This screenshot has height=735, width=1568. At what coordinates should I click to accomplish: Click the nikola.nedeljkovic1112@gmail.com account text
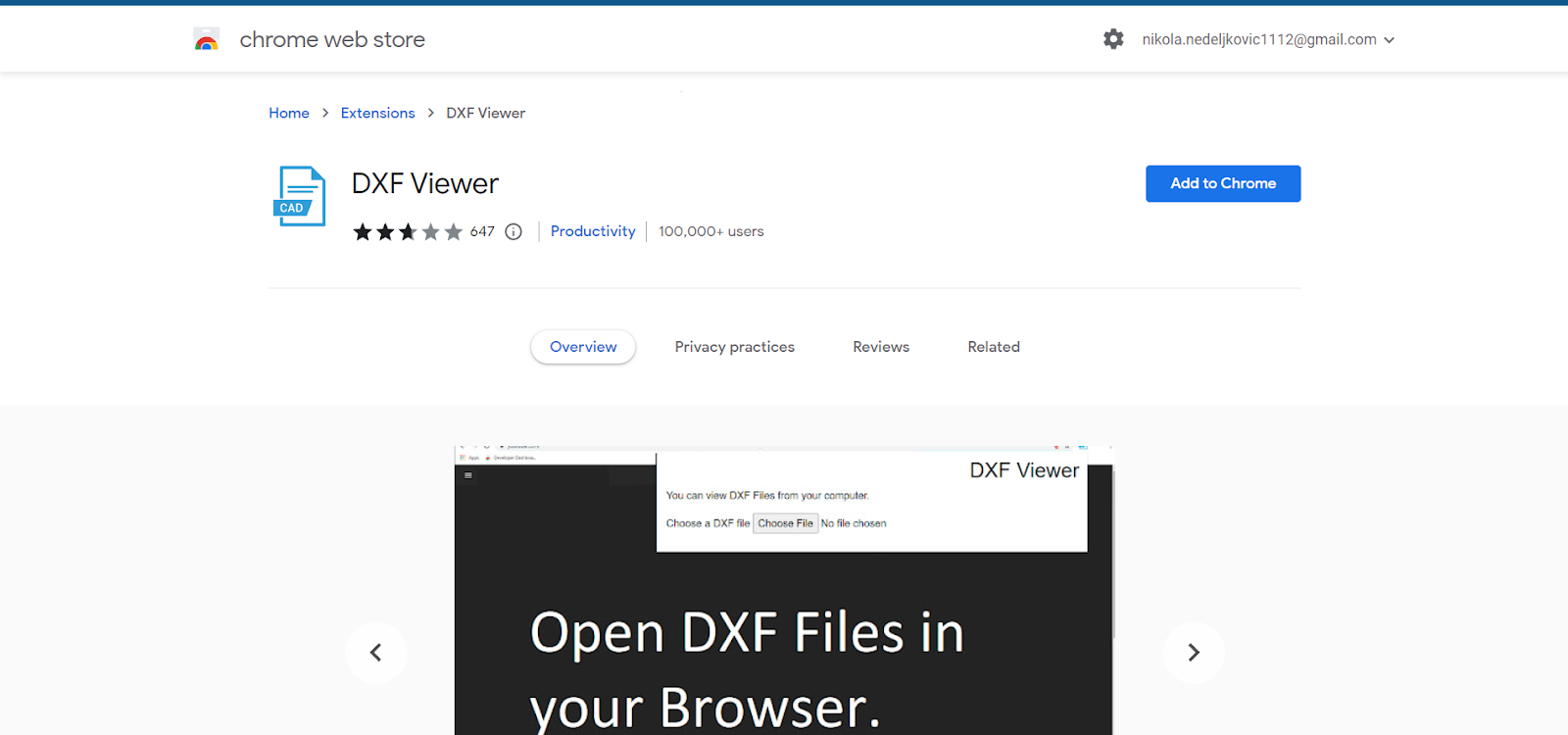point(1259,39)
